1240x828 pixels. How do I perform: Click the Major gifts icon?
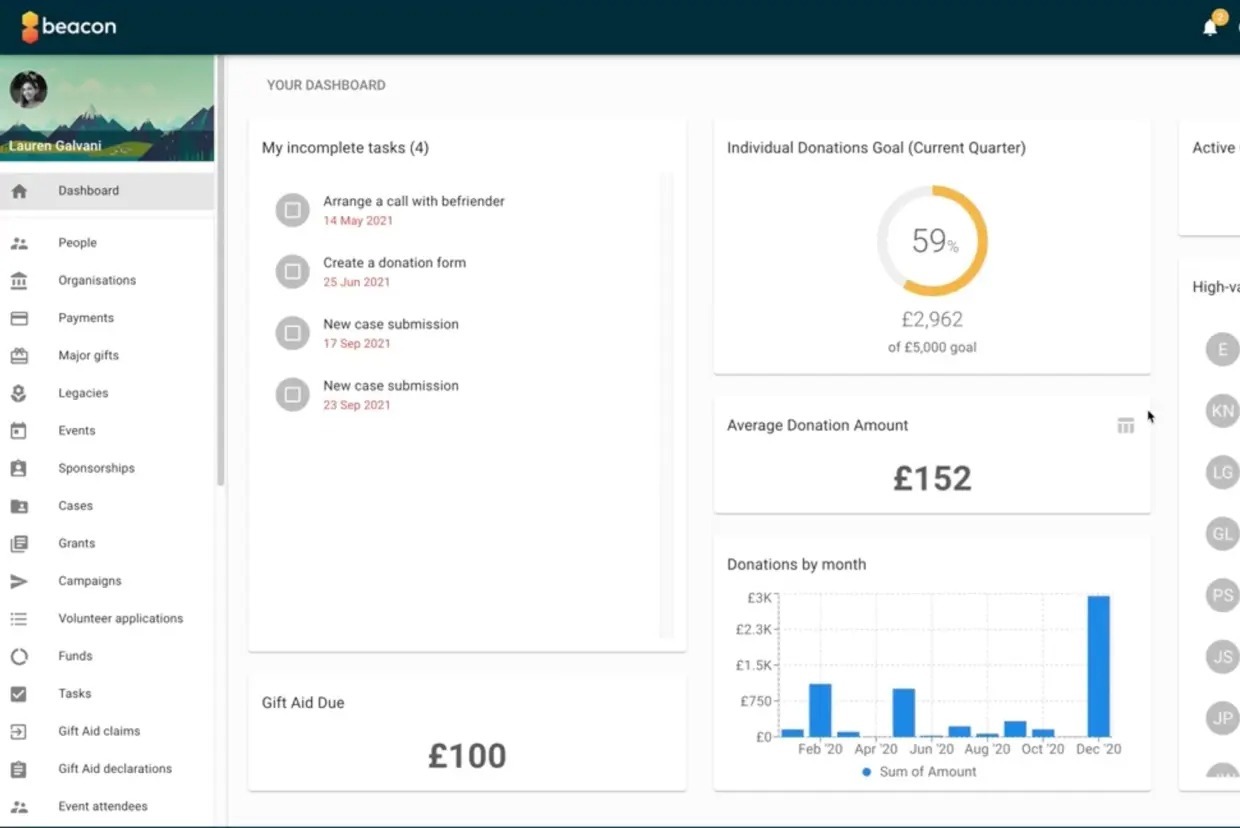click(x=19, y=356)
